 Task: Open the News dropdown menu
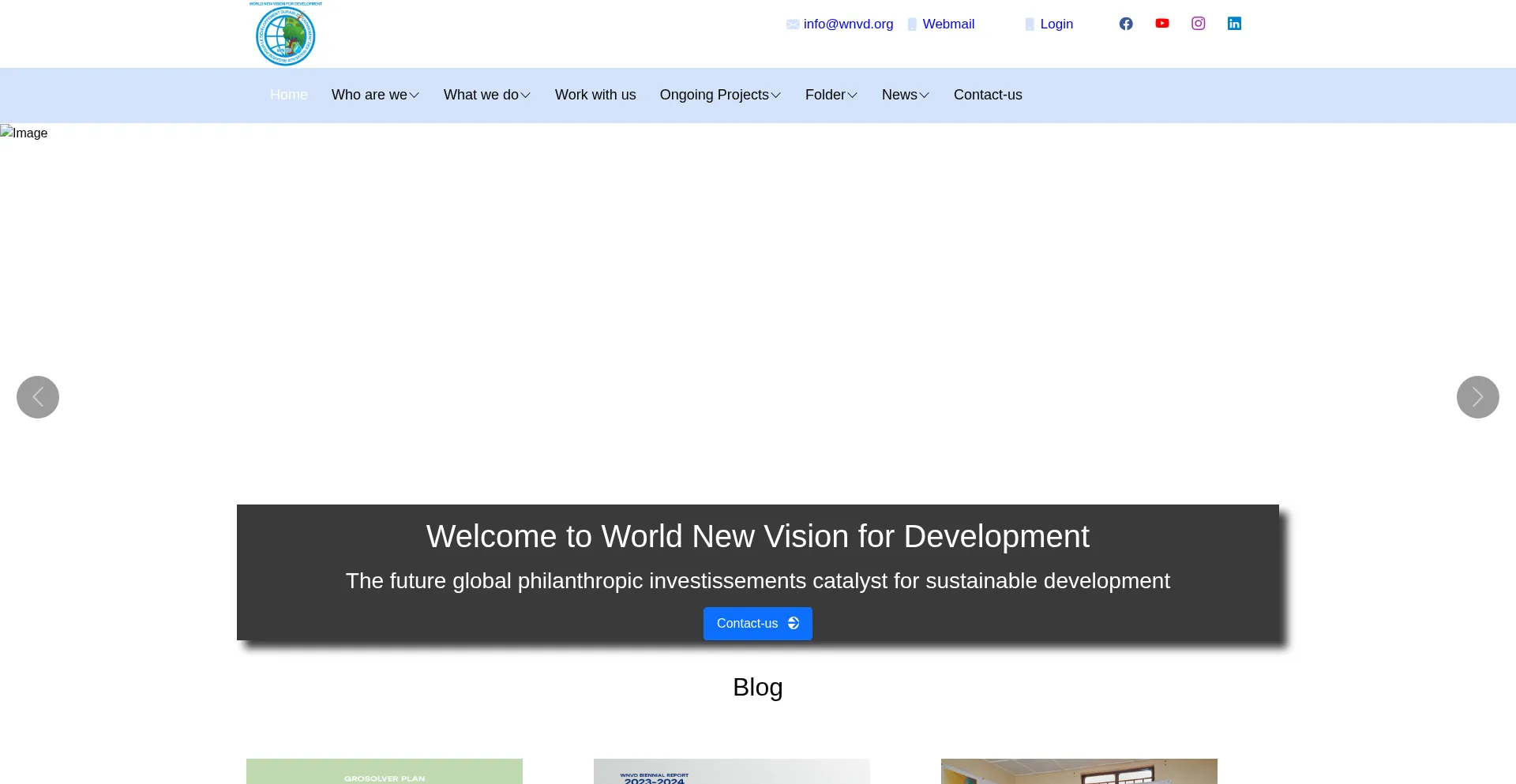pos(905,95)
